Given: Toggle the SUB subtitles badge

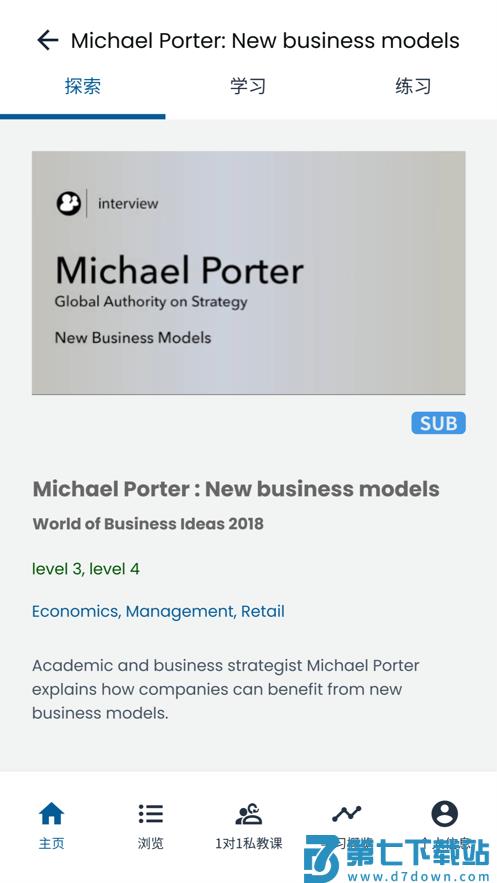Looking at the screenshot, I should click(x=438, y=423).
